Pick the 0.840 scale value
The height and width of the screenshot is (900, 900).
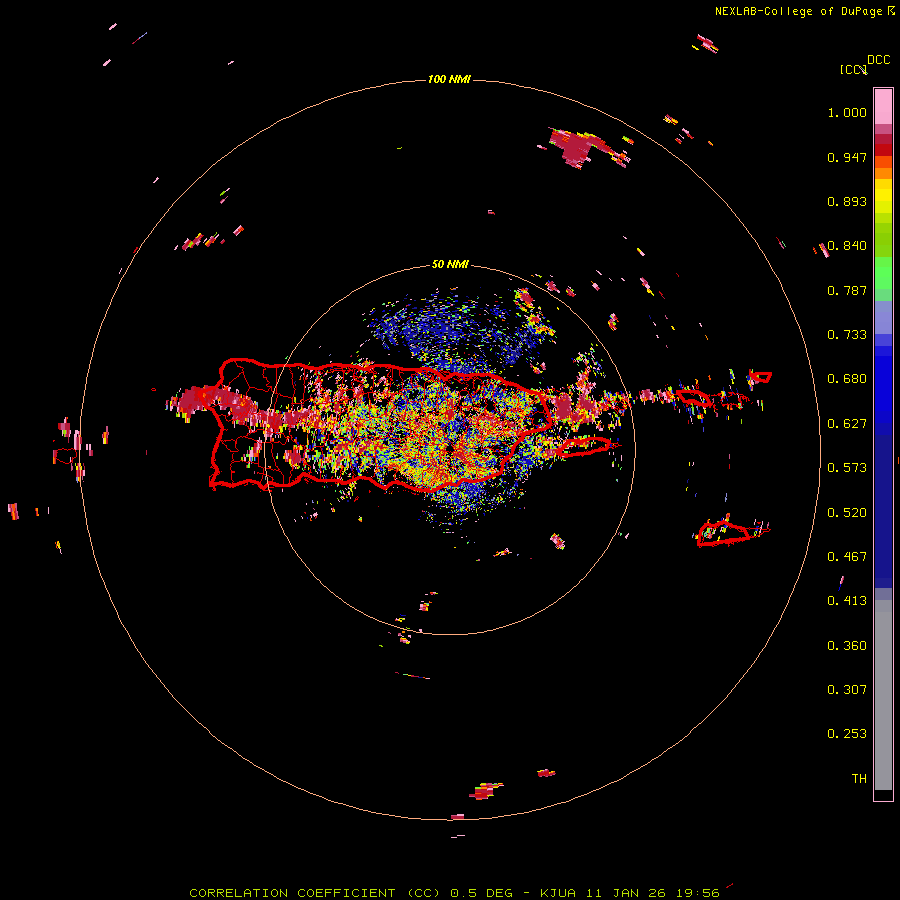[x=847, y=246]
